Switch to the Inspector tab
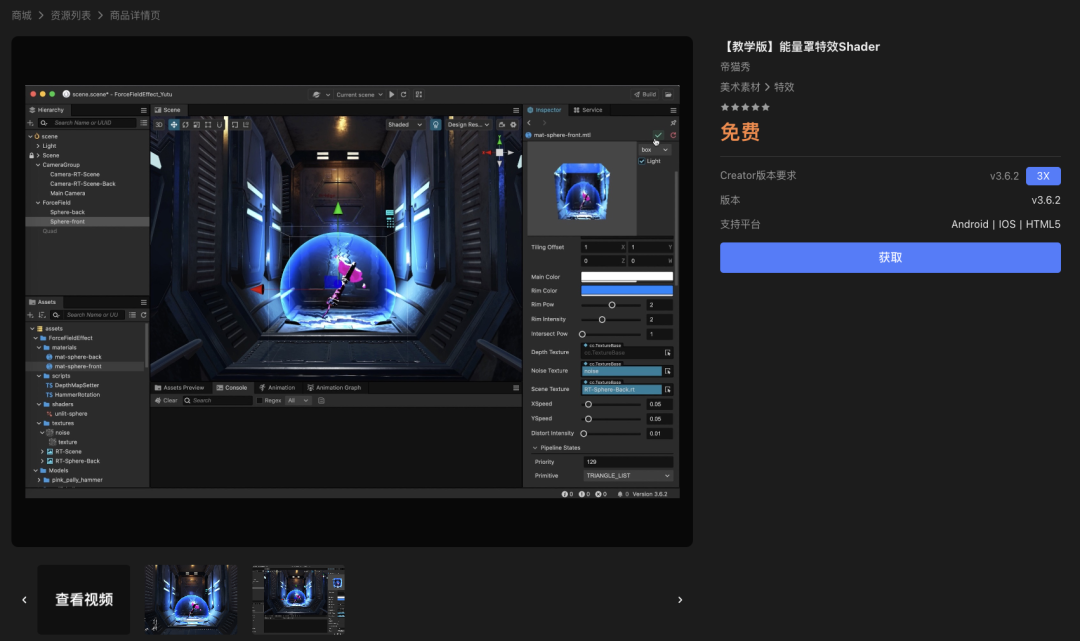The image size is (1080, 641). coord(544,110)
